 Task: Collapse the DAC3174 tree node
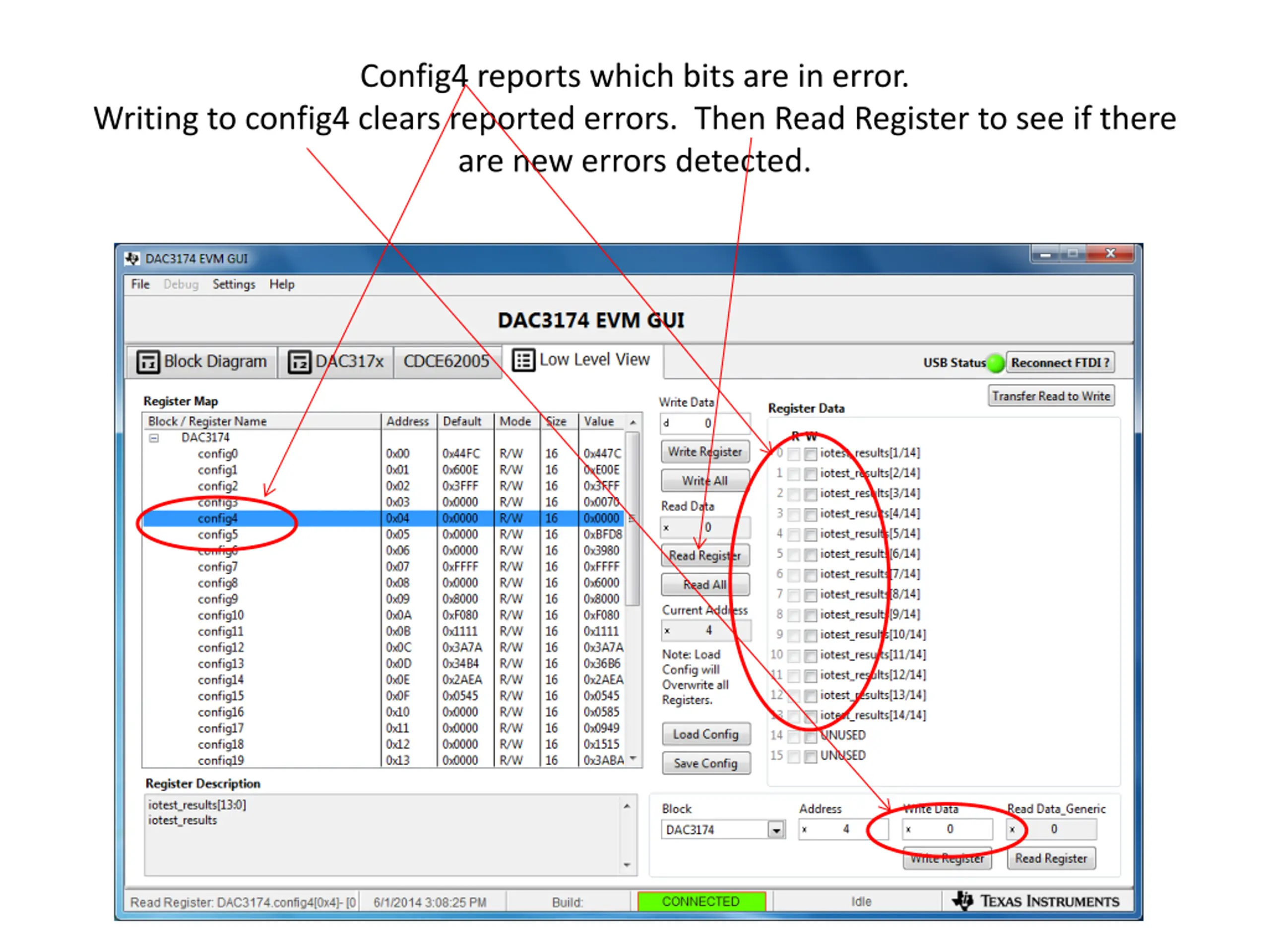(154, 438)
